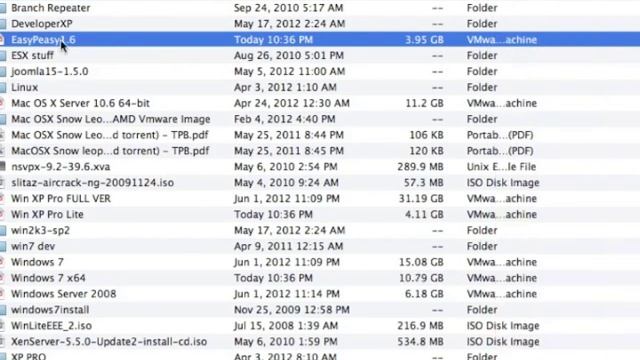
Task: Select the win7 dev folder name
Action: pyautogui.click(x=33, y=247)
